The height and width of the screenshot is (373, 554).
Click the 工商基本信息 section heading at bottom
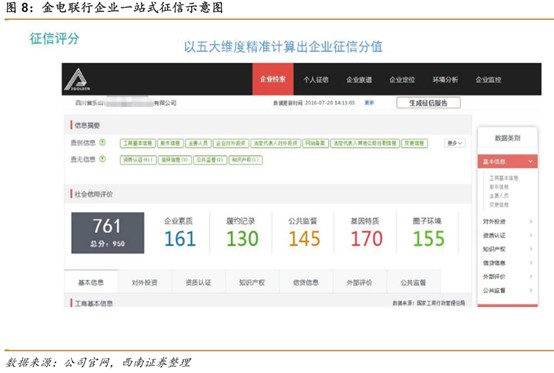(93, 303)
